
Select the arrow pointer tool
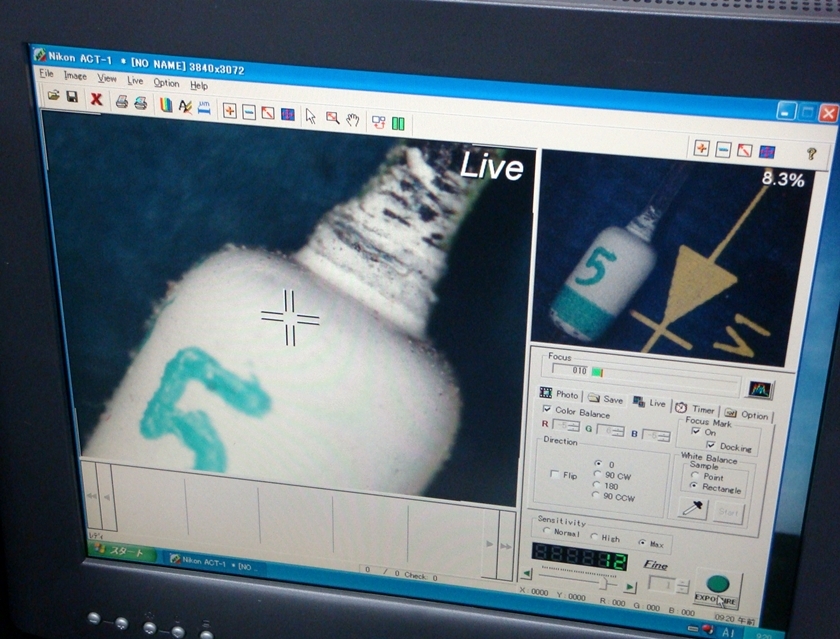(310, 116)
